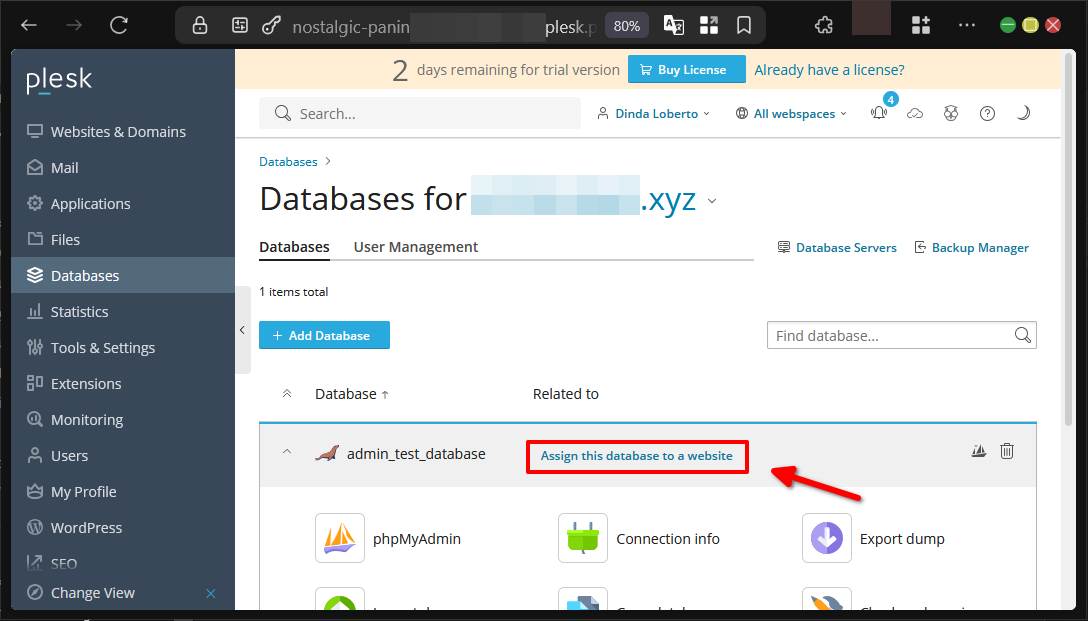Type in the Find database field
This screenshot has height=621, width=1088.
(890, 335)
